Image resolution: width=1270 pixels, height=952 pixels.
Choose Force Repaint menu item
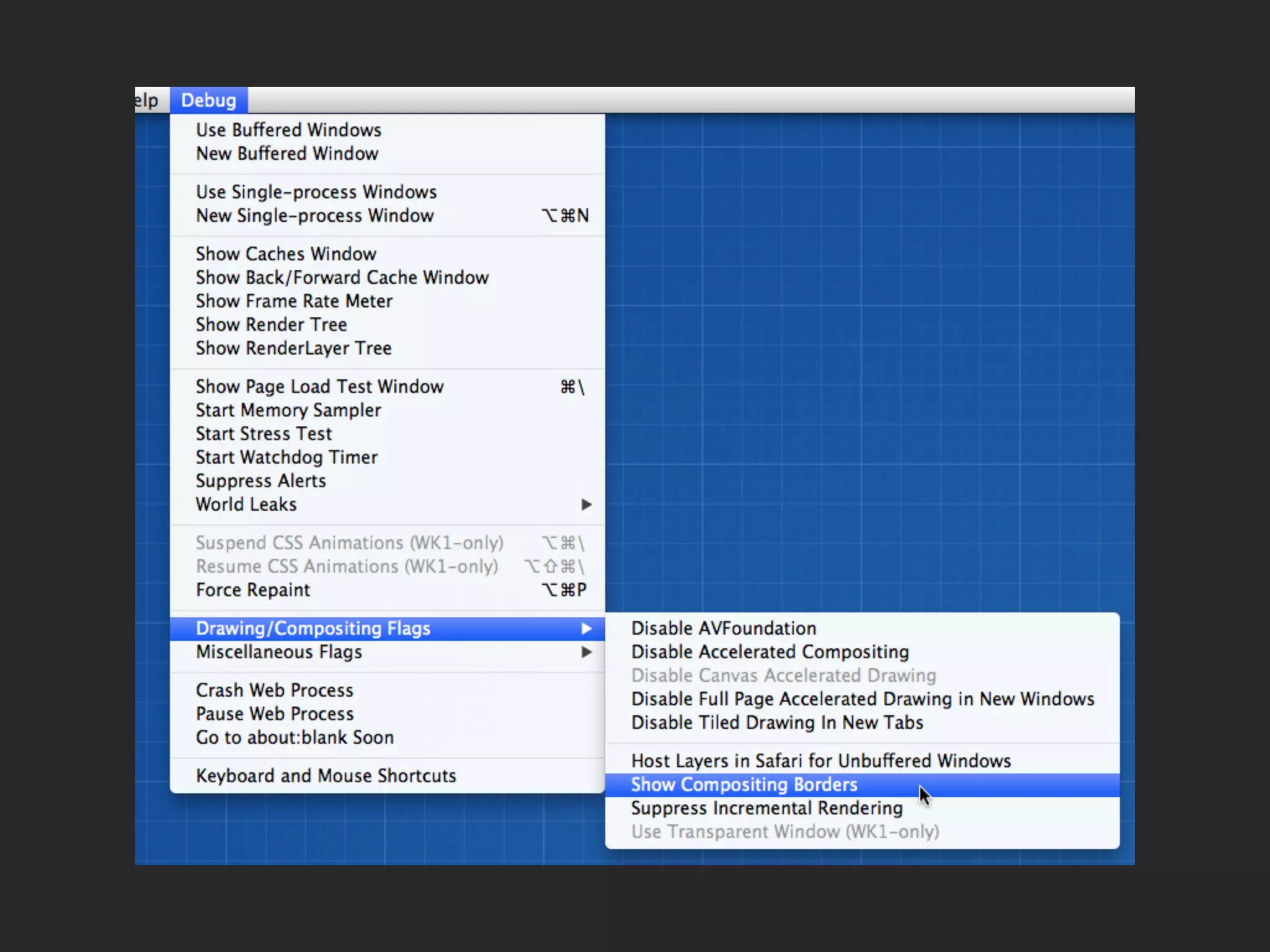(252, 590)
